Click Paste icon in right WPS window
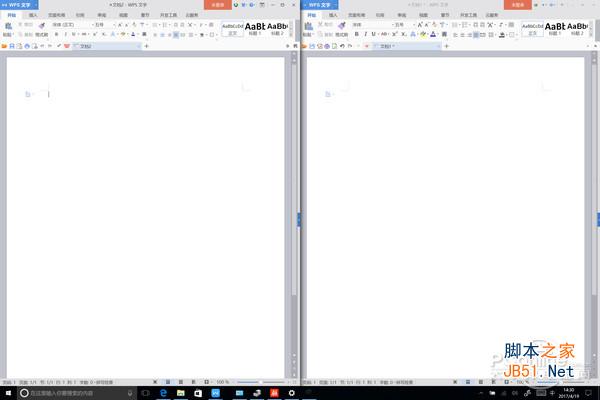Image resolution: width=600 pixels, height=400 pixels. coord(308,26)
